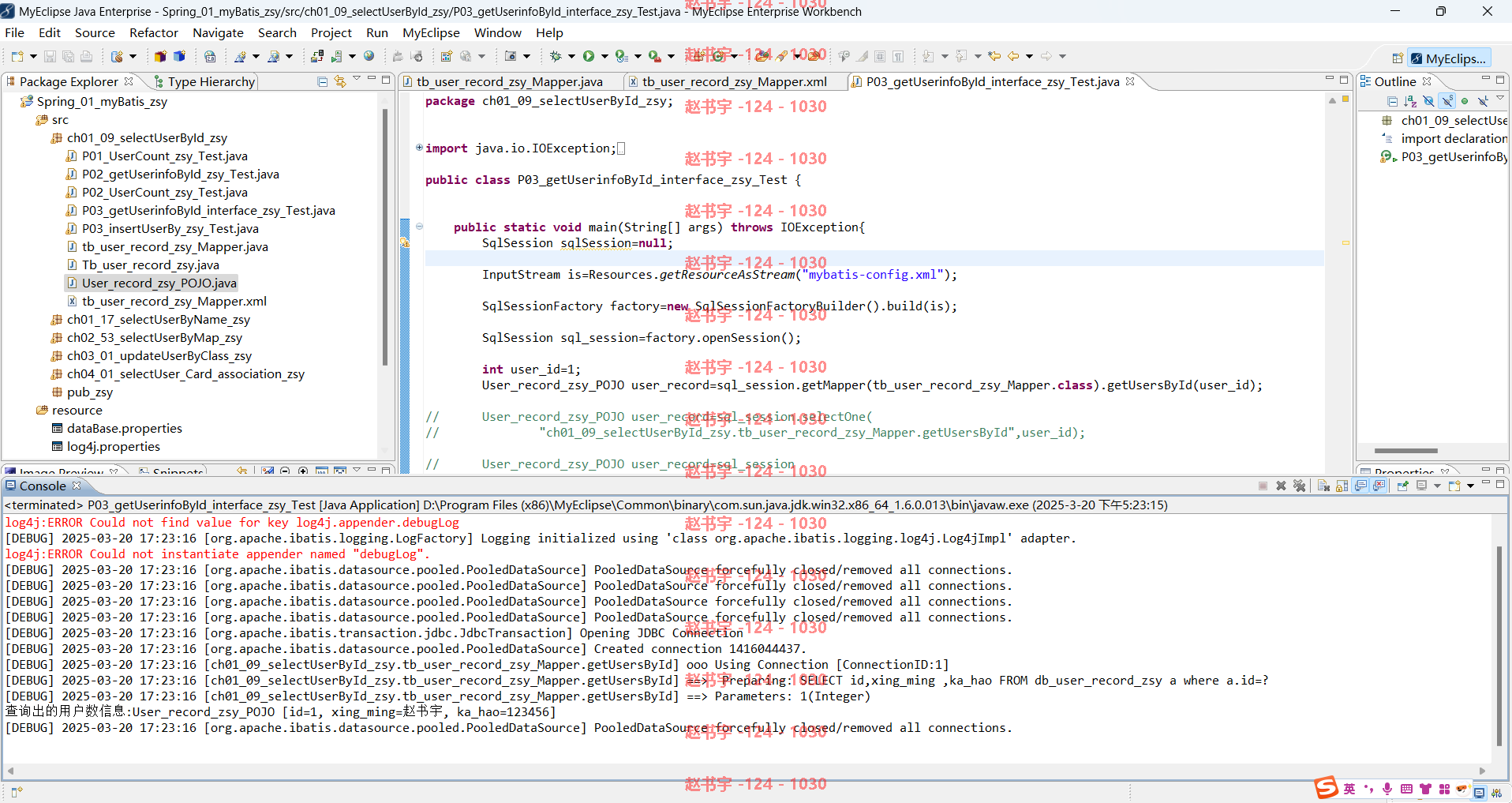Open the Run dropdown arrow
Image resolution: width=1512 pixels, height=803 pixels.
tap(604, 56)
